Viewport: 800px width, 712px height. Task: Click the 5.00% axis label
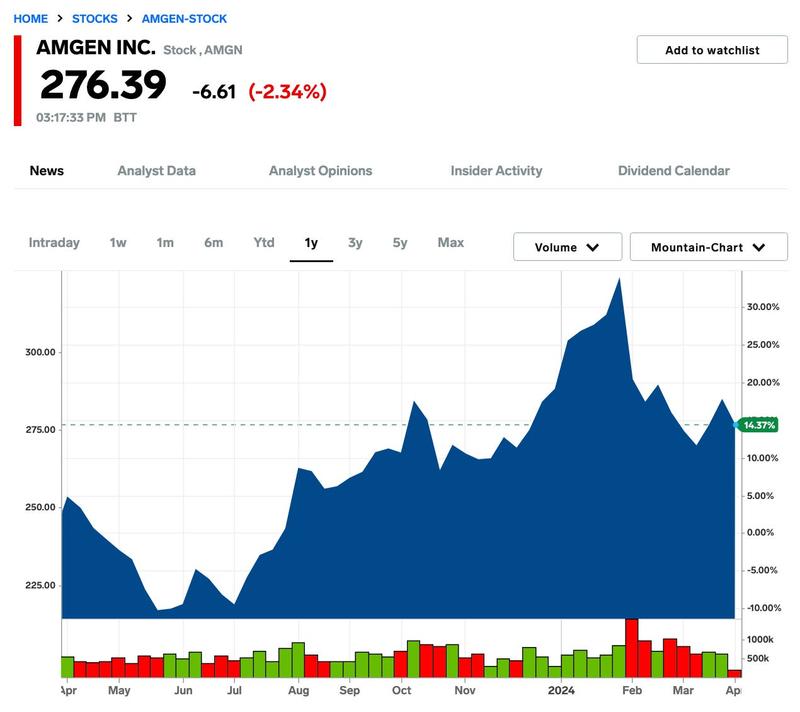click(760, 496)
